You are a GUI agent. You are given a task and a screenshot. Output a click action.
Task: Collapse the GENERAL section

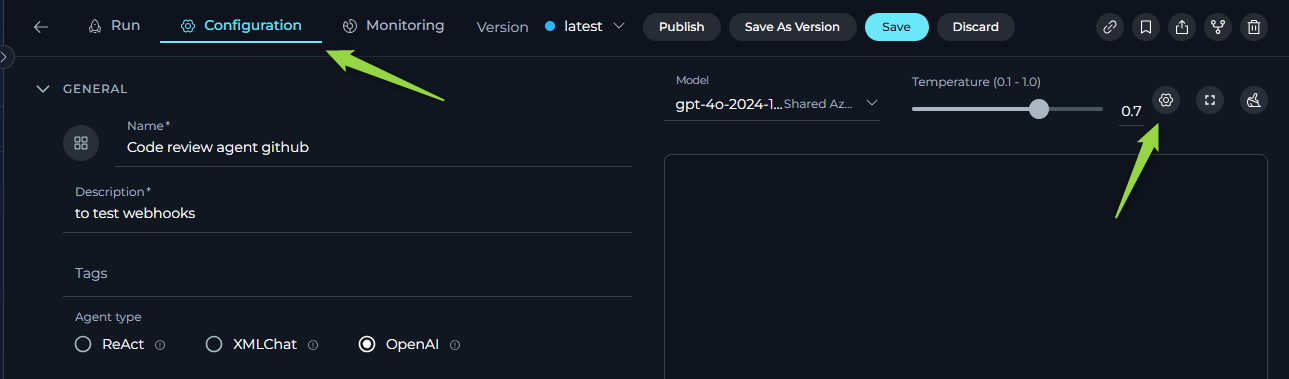(x=43, y=88)
